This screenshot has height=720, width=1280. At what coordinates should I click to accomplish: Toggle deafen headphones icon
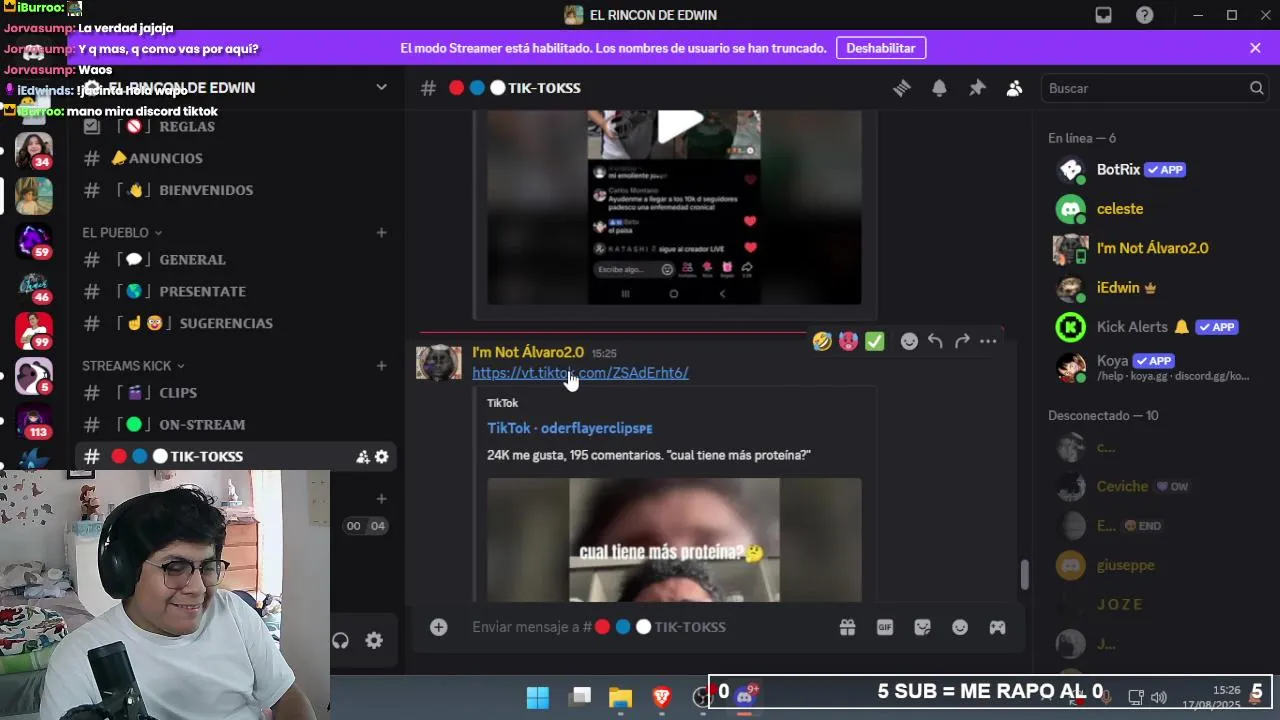[x=340, y=641]
